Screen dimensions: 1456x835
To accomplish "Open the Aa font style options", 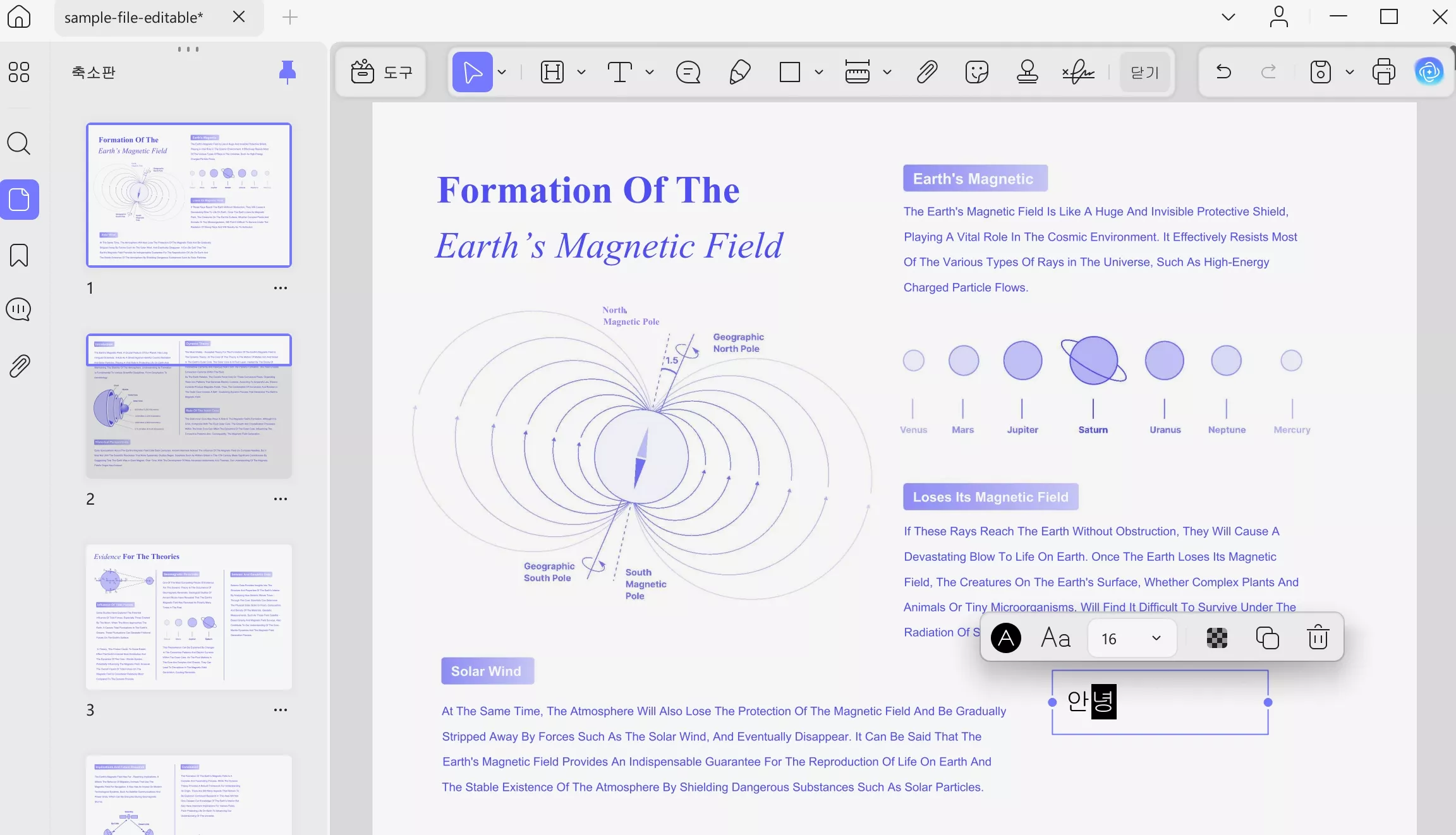I will tap(1055, 638).
